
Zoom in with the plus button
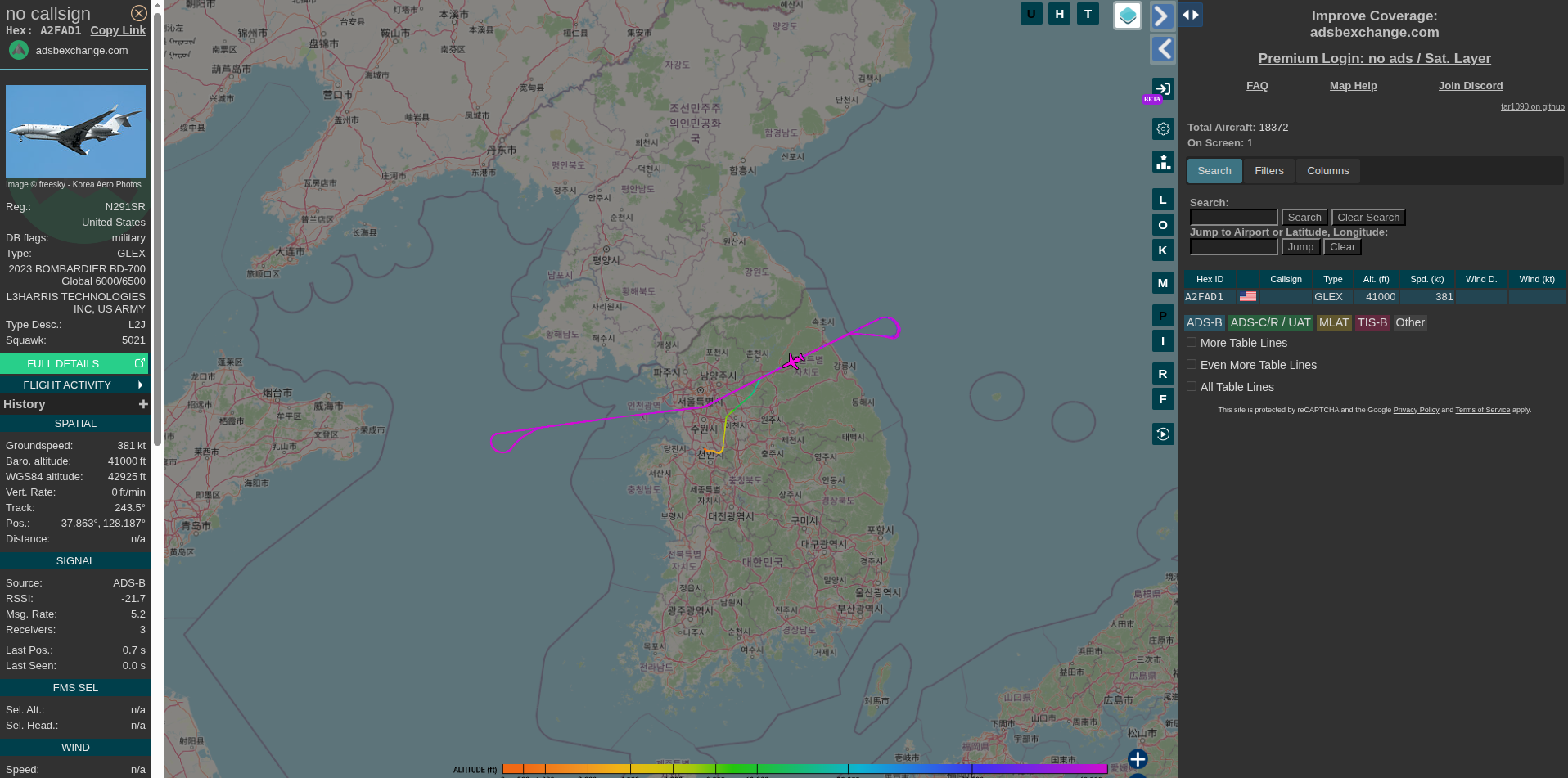point(1138,759)
